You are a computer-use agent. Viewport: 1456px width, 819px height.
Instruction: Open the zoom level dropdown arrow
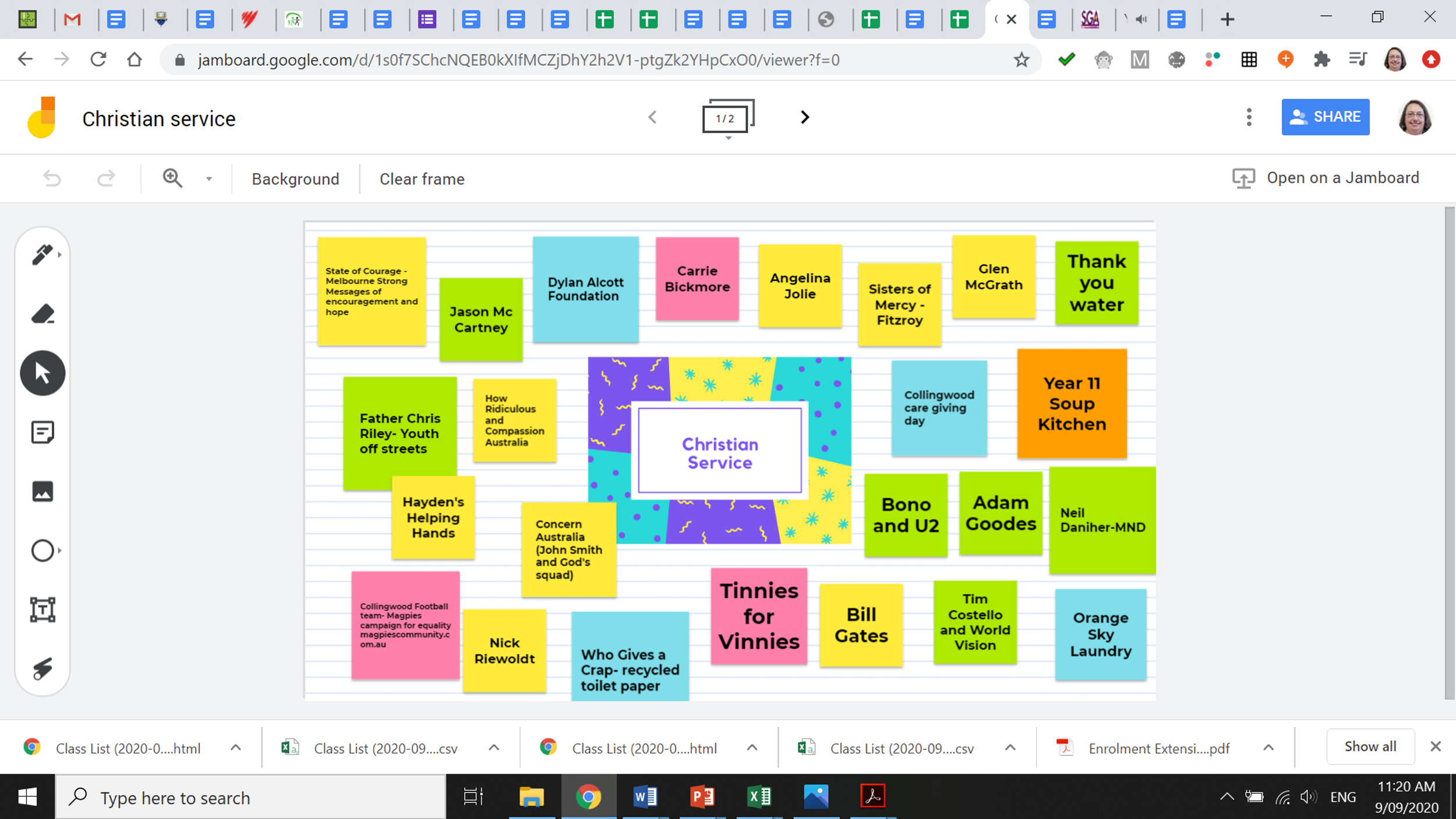coord(209,179)
